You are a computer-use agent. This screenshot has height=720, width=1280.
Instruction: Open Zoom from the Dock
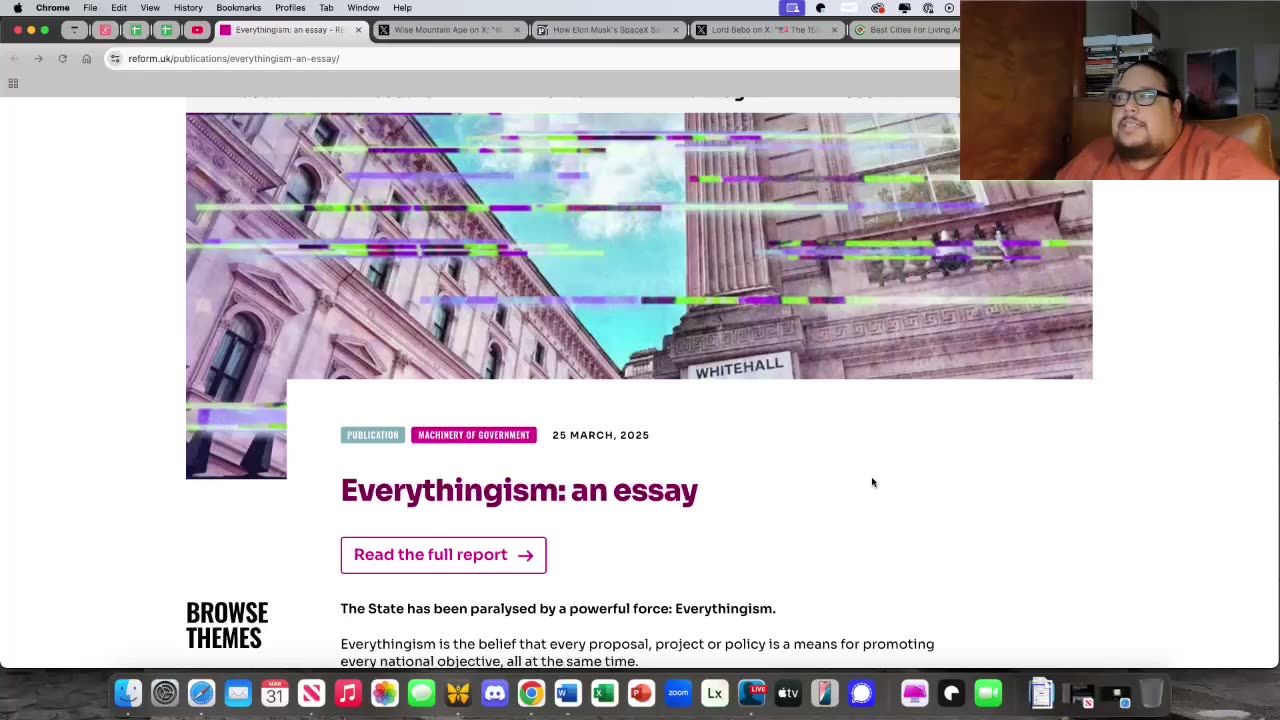click(678, 693)
